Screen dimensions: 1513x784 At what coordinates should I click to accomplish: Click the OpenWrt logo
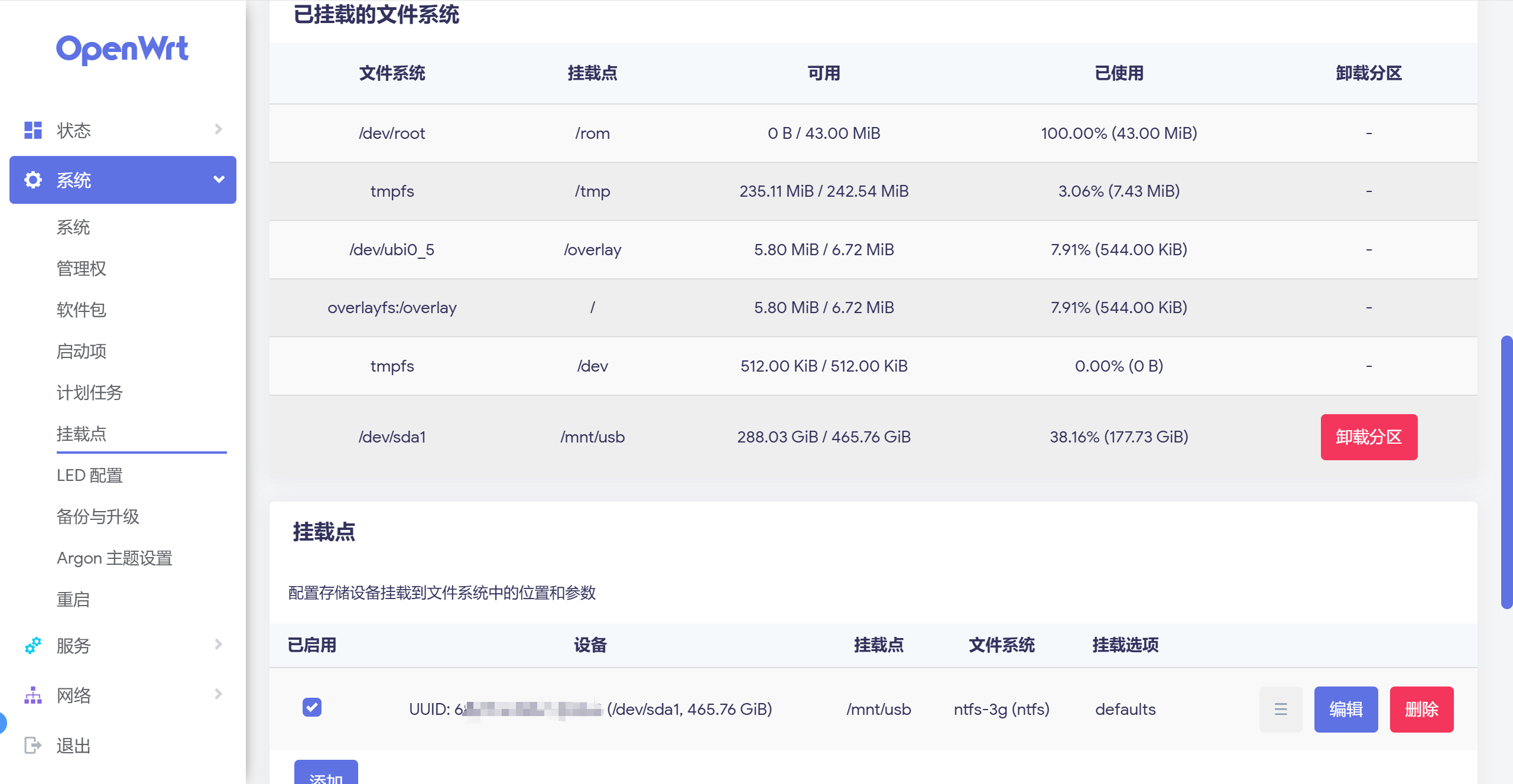click(x=122, y=49)
